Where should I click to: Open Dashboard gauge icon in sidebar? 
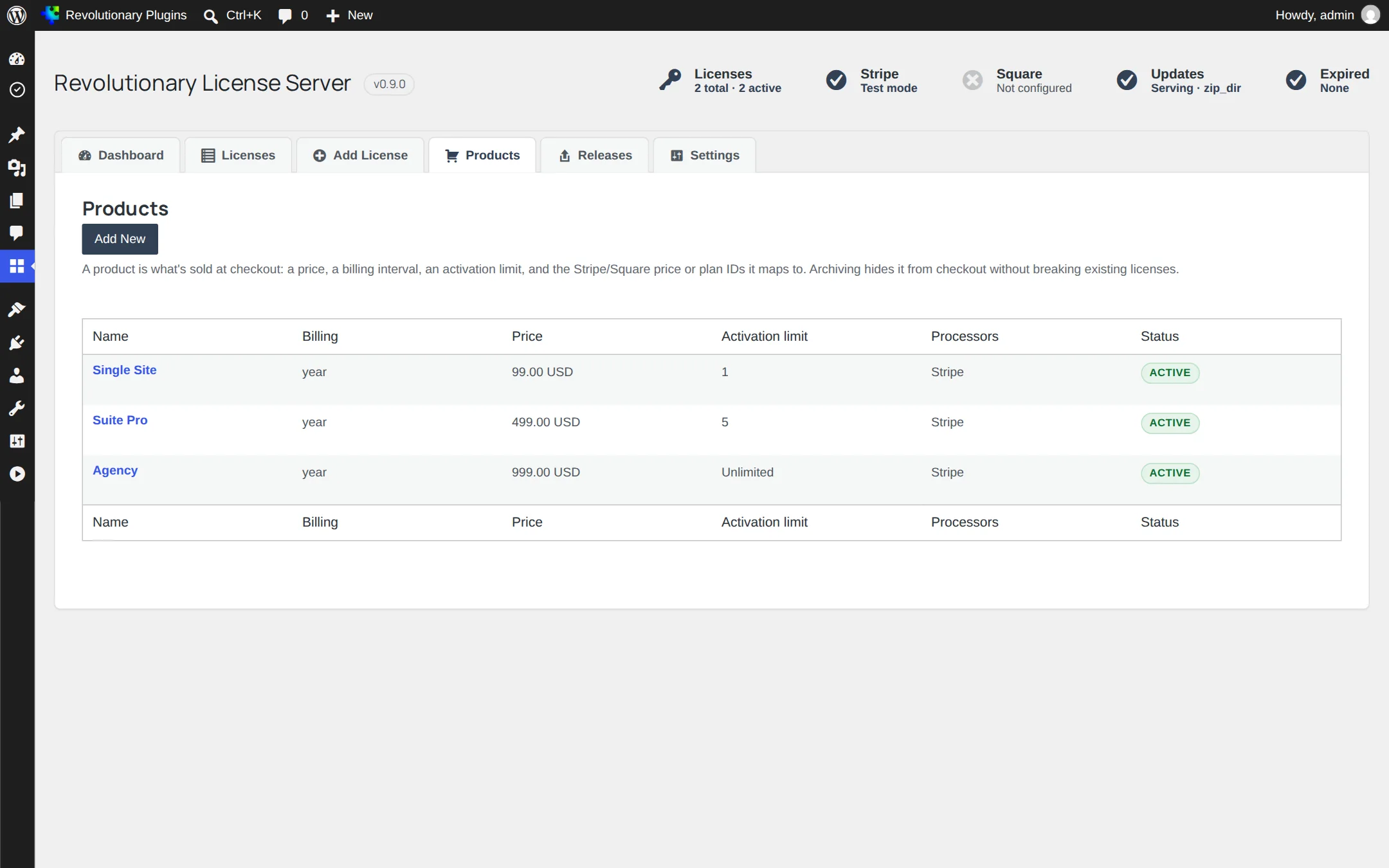coord(17,59)
